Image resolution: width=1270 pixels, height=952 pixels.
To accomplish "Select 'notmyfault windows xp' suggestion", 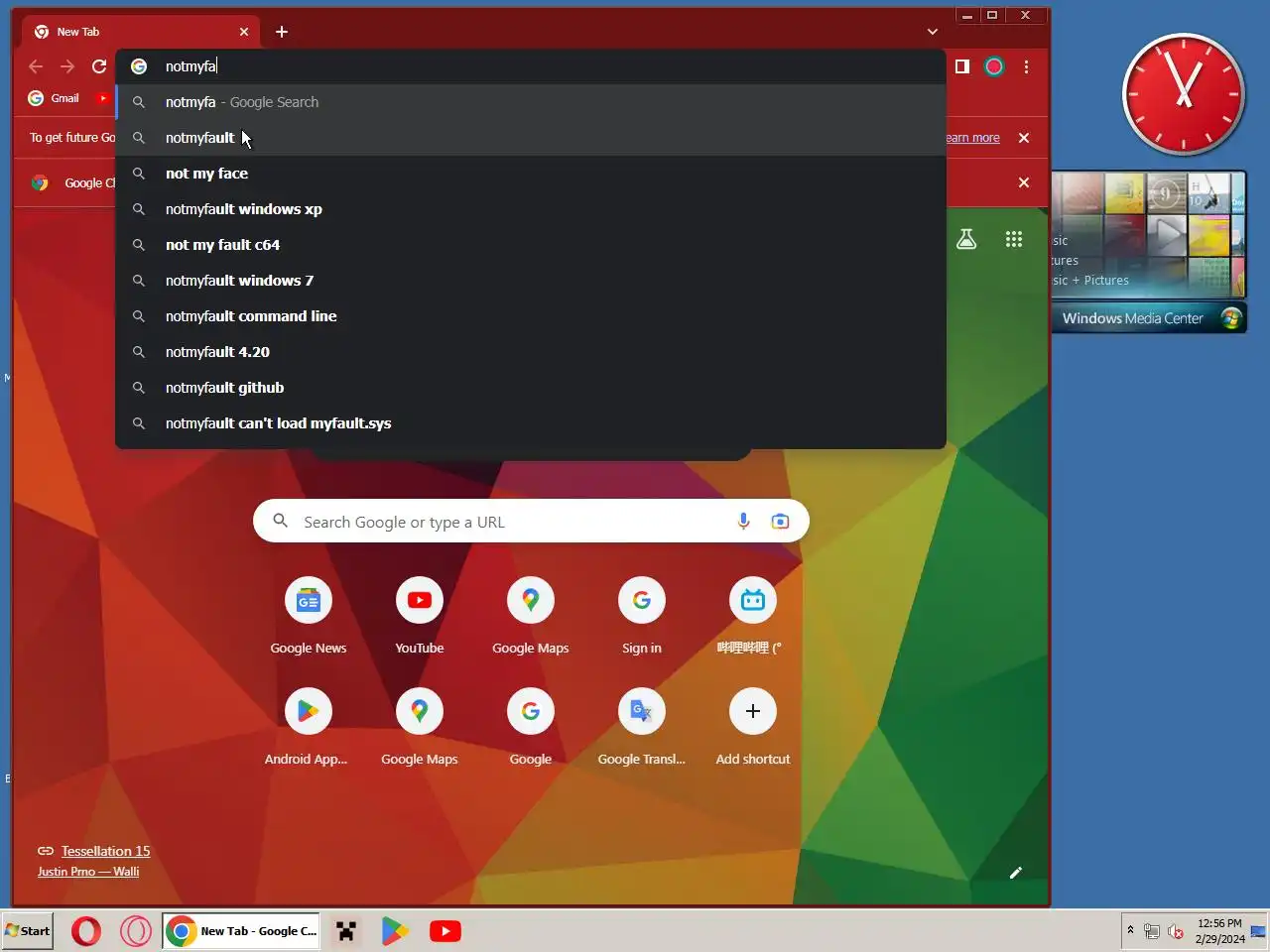I will [531, 209].
